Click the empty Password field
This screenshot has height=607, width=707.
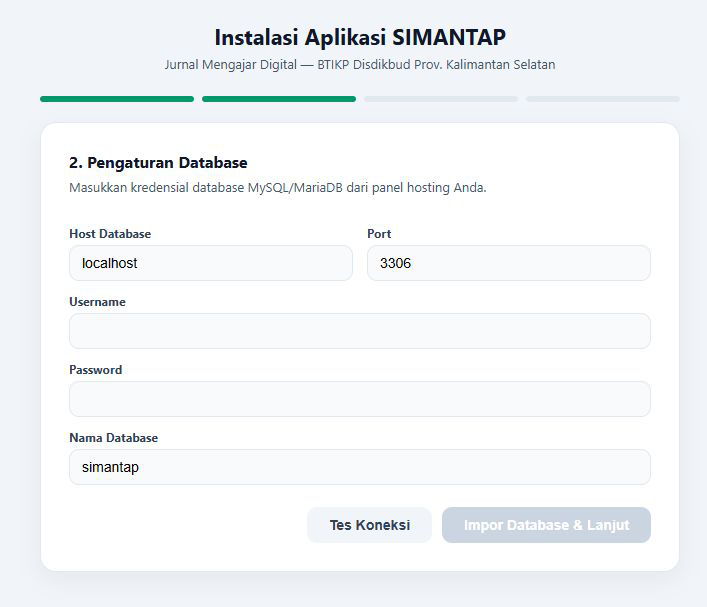point(360,399)
